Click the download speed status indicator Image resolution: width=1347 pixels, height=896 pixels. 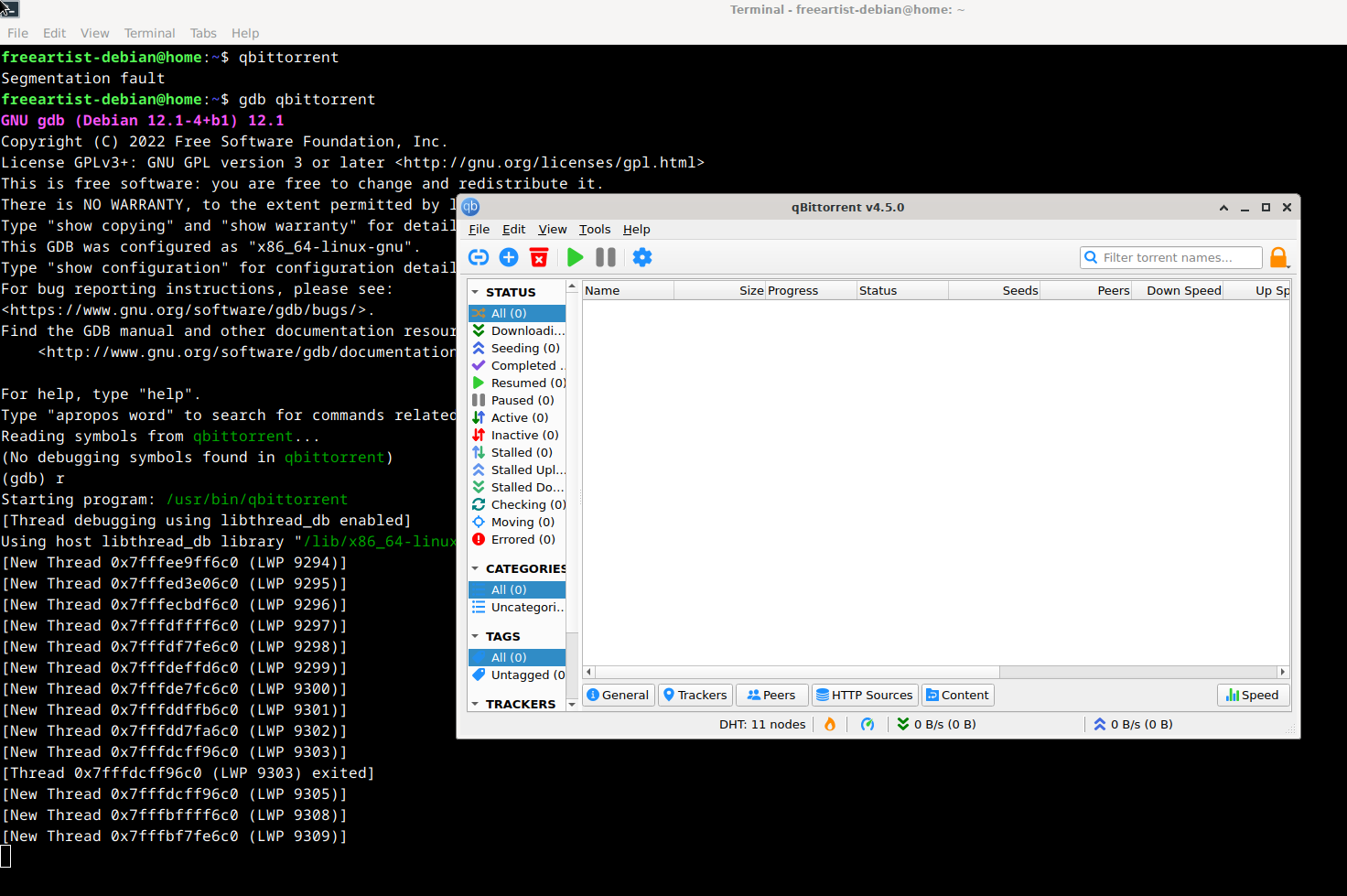[x=936, y=724]
